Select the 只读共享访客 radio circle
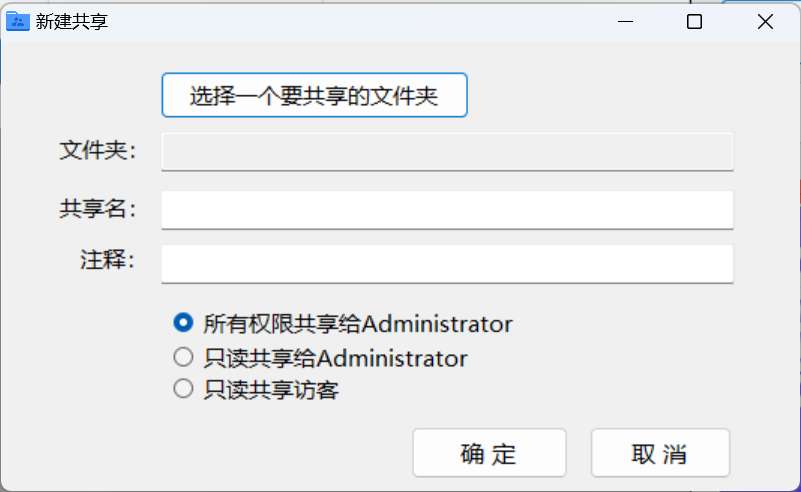 point(183,389)
